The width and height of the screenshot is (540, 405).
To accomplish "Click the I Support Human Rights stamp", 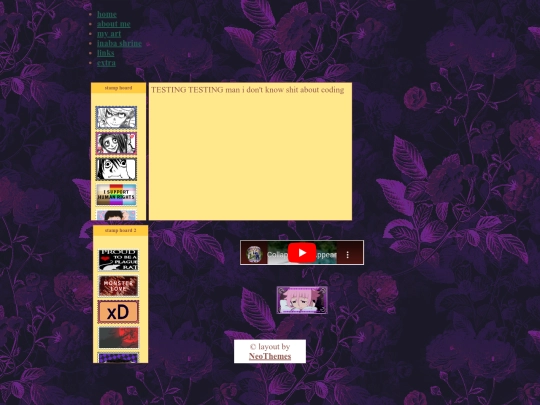I will (x=116, y=195).
